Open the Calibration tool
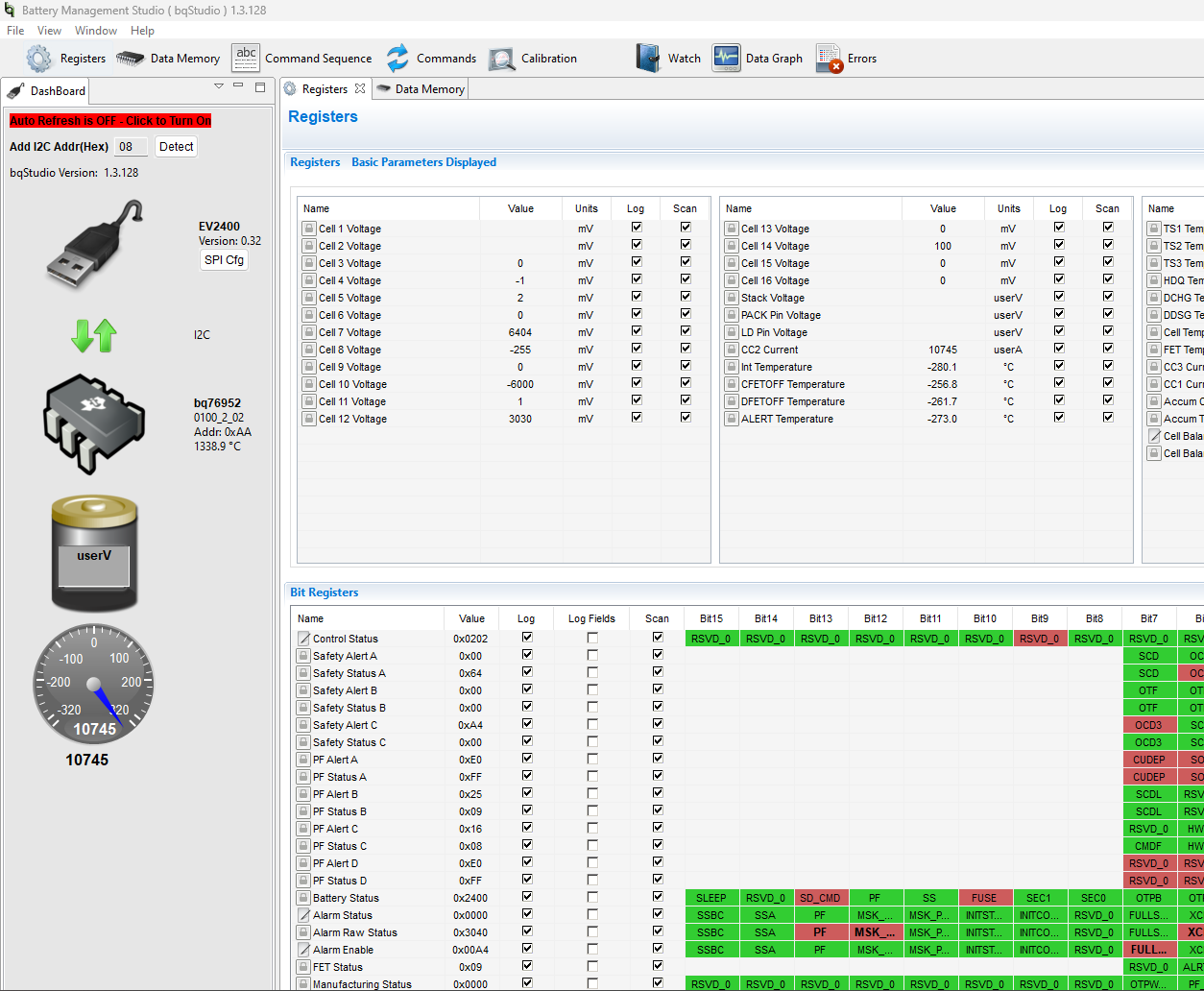Image resolution: width=1204 pixels, height=991 pixels. click(x=502, y=59)
